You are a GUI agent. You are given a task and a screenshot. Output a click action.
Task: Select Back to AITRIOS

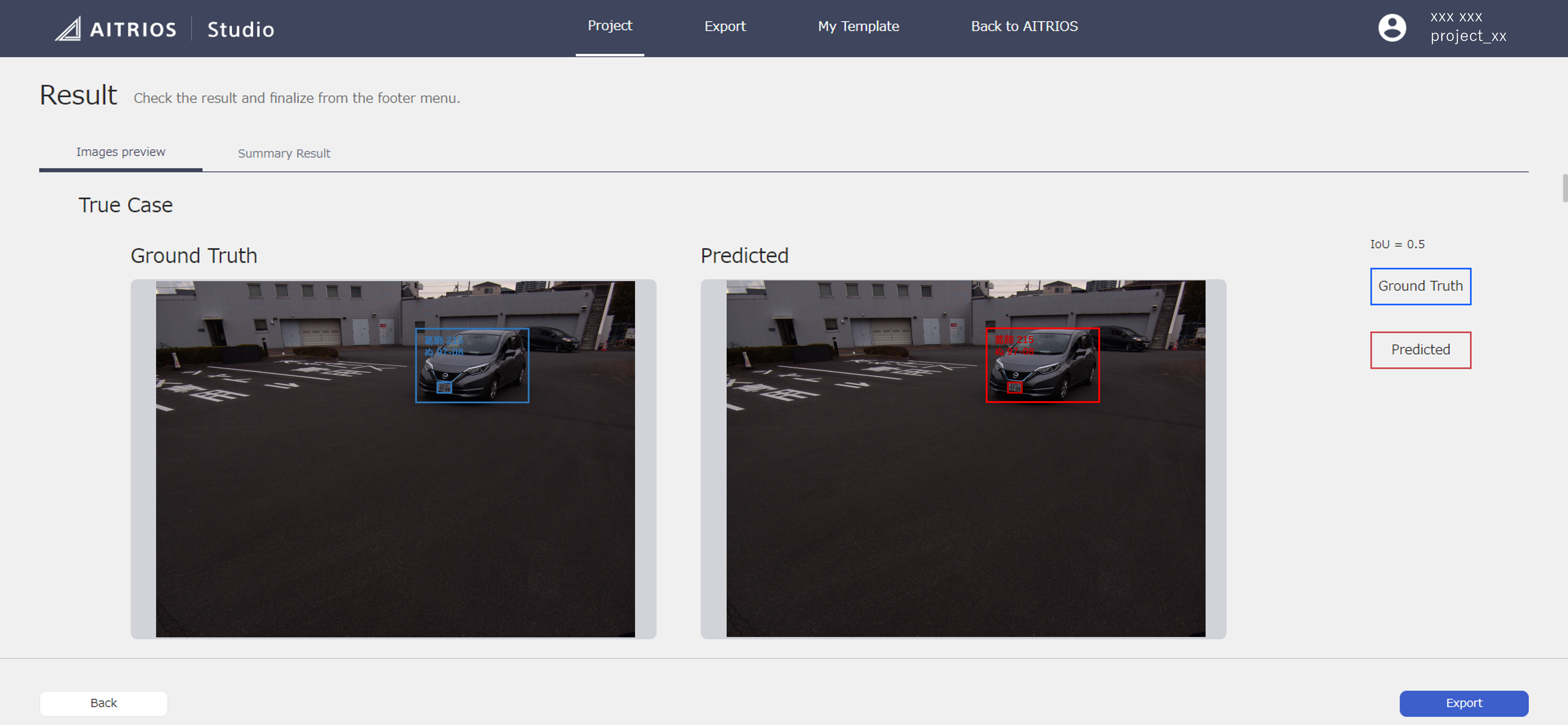click(1025, 26)
